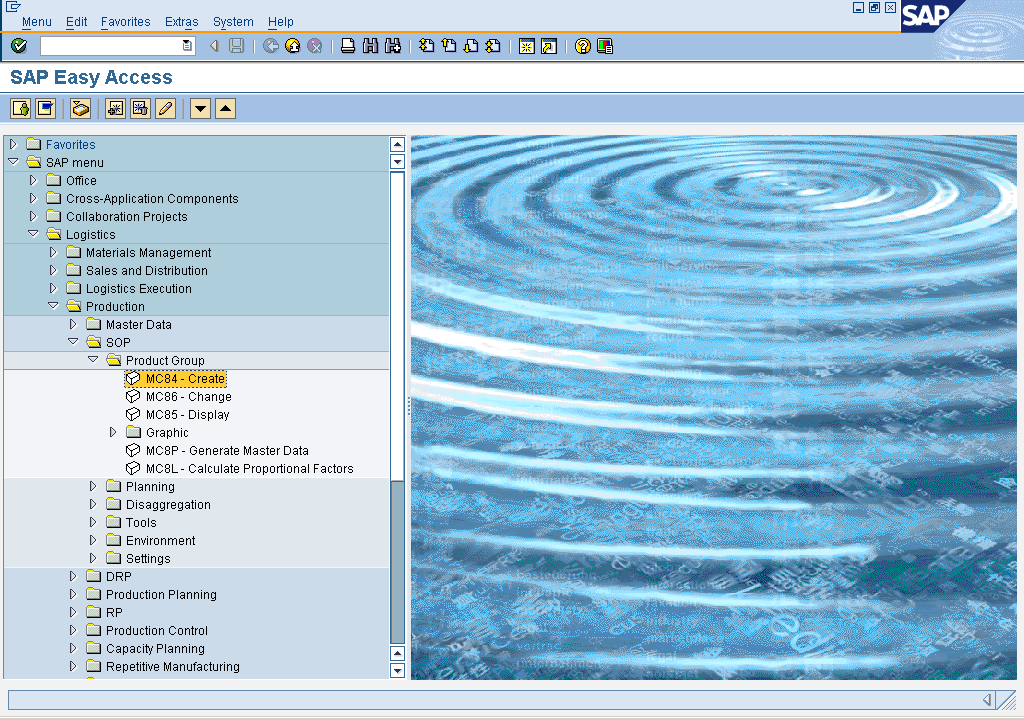
Task: Open the Favorites menu in menu bar
Action: pyautogui.click(x=125, y=22)
